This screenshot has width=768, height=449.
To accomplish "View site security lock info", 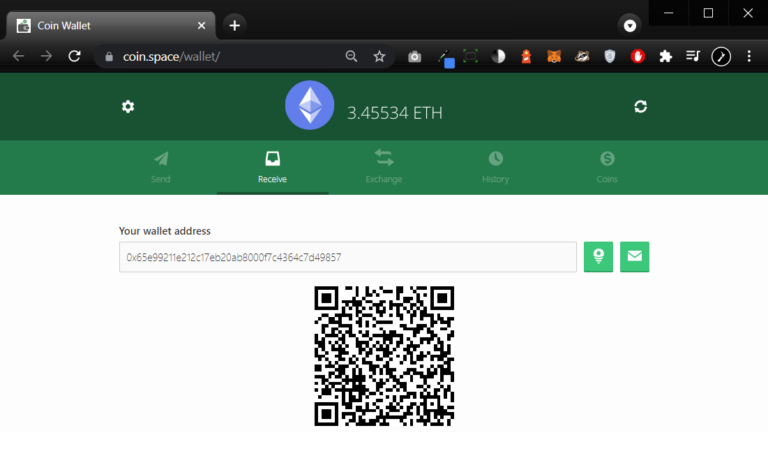I will pyautogui.click(x=109, y=57).
